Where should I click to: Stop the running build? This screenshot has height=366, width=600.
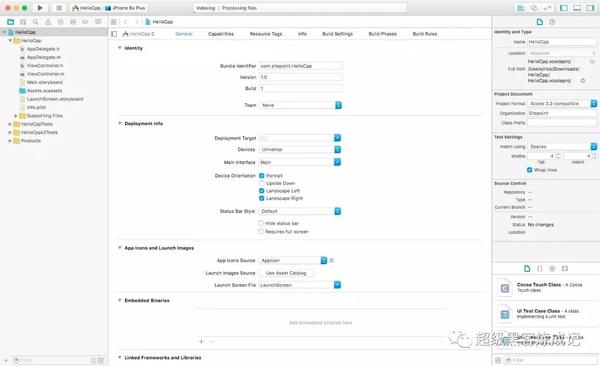click(x=59, y=8)
